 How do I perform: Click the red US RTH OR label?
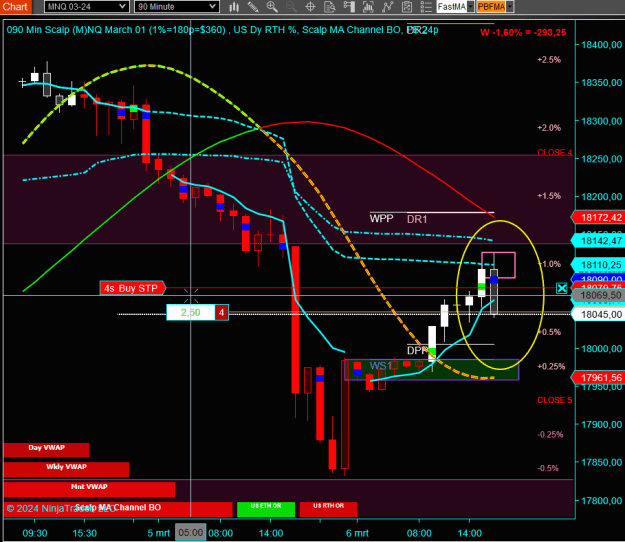pyautogui.click(x=328, y=509)
